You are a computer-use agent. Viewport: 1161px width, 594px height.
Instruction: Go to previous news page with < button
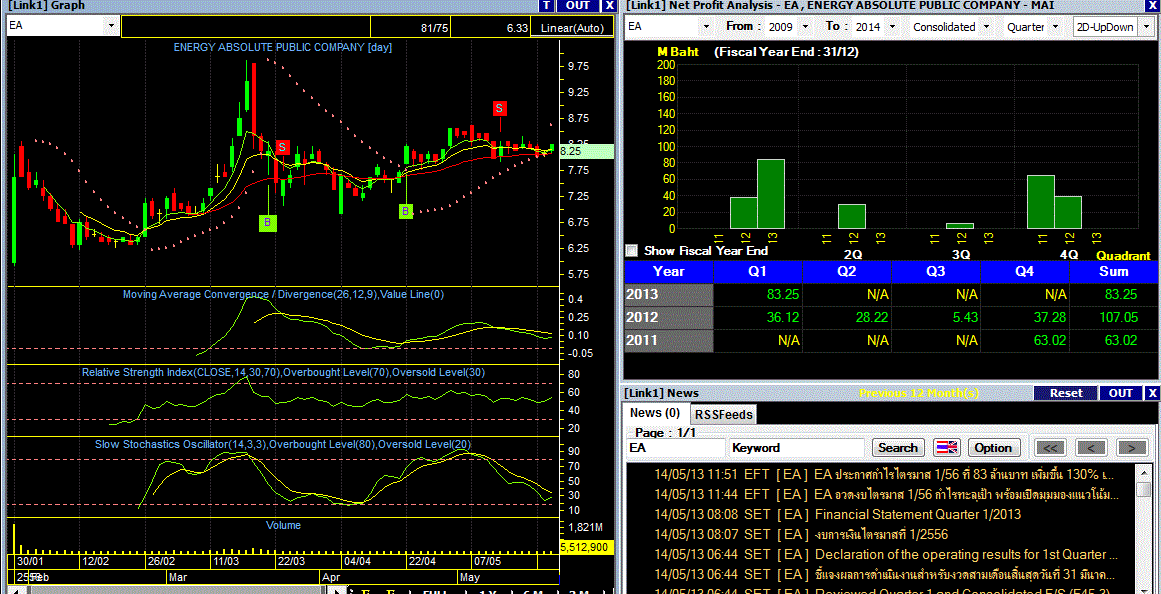(1091, 447)
